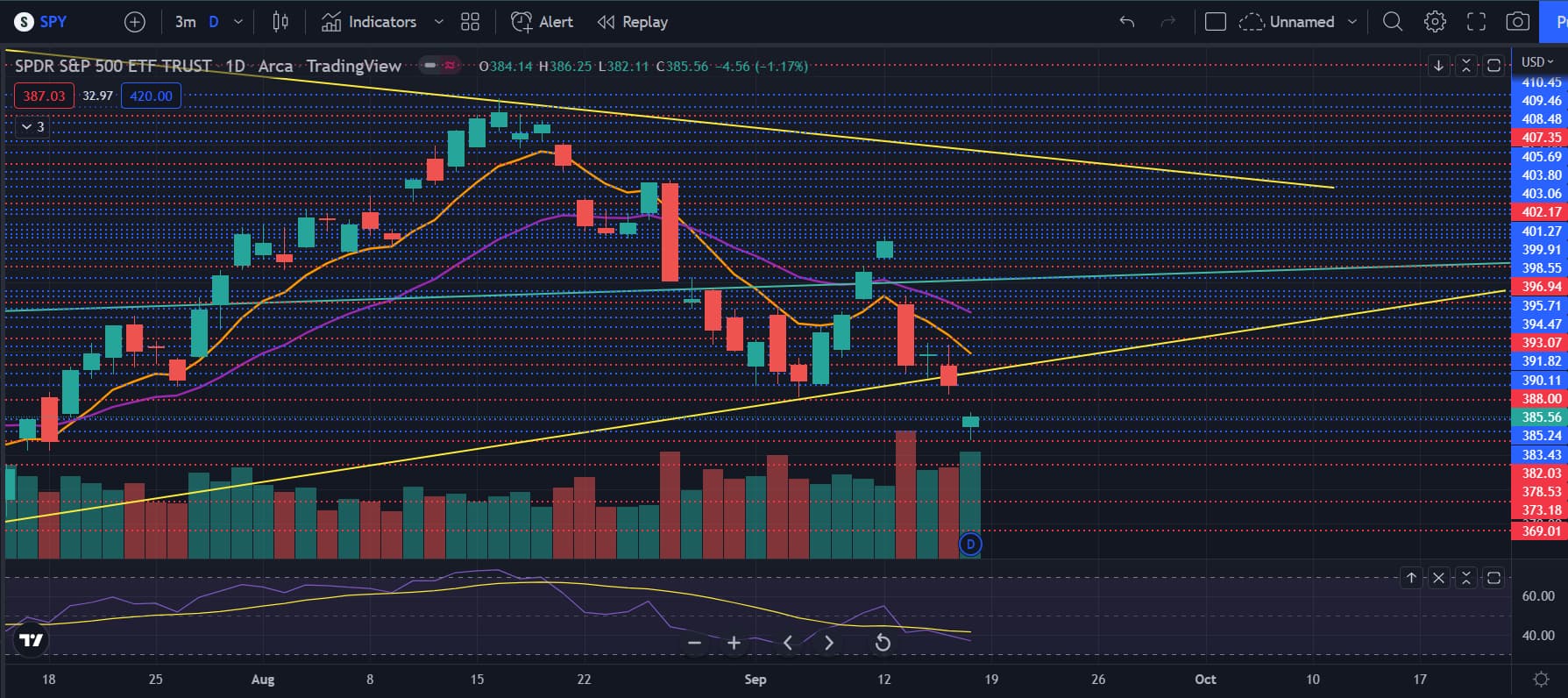
Task: Click the red 387.03 sell price button
Action: pyautogui.click(x=44, y=96)
